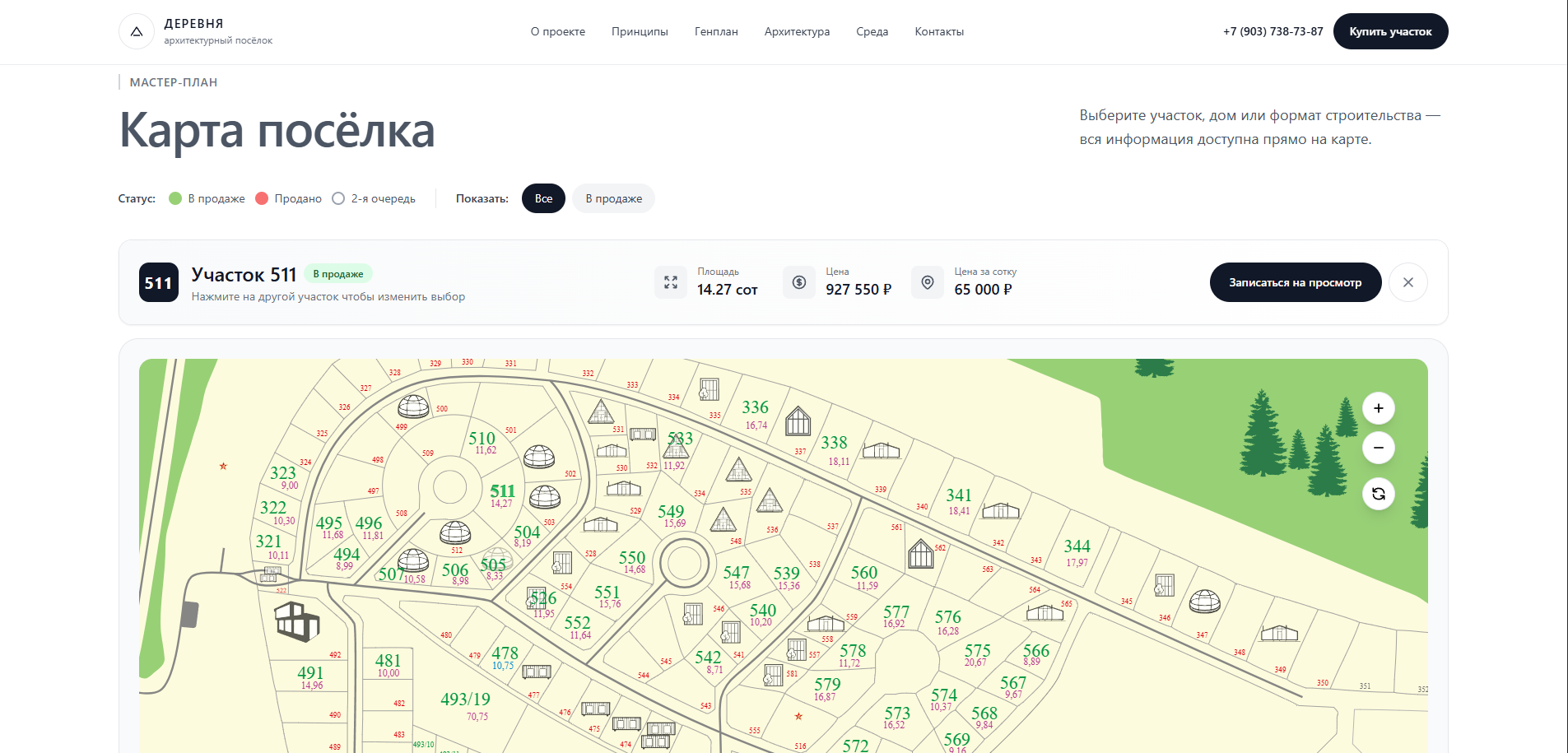The width and height of the screenshot is (1568, 753).
Task: Click the location pin icon beside Цена за сотку
Action: click(x=928, y=282)
